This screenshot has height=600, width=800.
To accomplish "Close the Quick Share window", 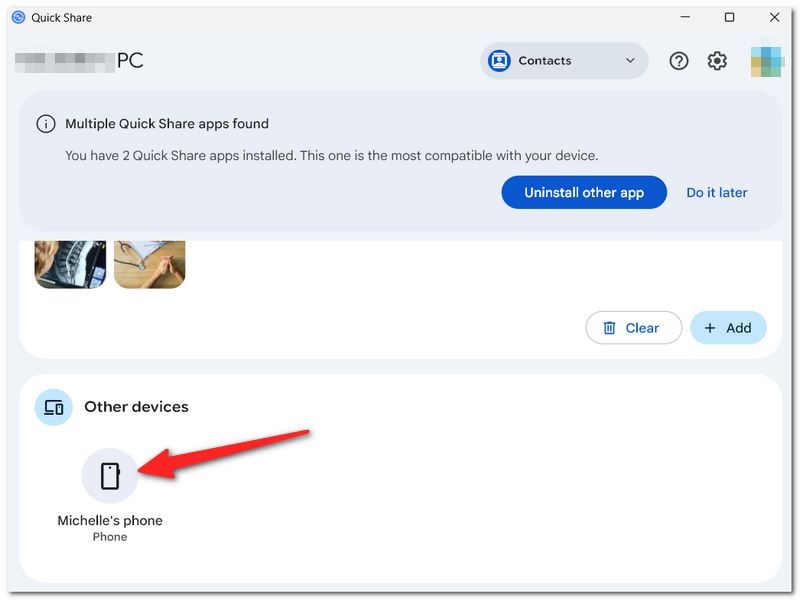I will point(774,17).
